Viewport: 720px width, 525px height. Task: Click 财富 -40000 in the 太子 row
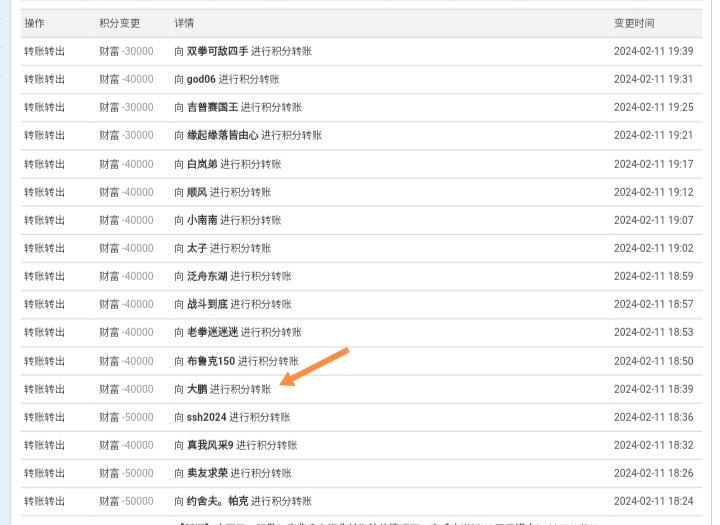coord(126,248)
